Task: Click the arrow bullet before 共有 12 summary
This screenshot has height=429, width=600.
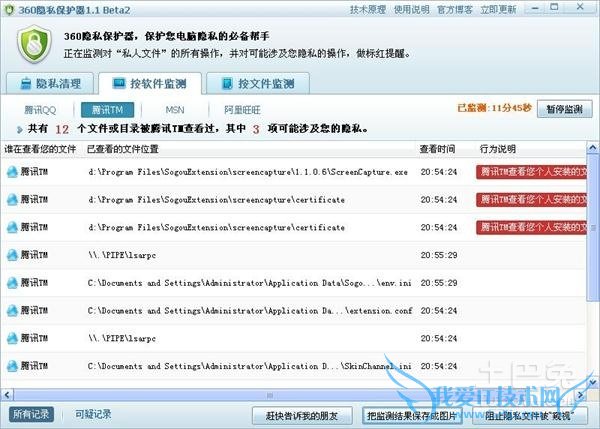Action: pyautogui.click(x=20, y=129)
